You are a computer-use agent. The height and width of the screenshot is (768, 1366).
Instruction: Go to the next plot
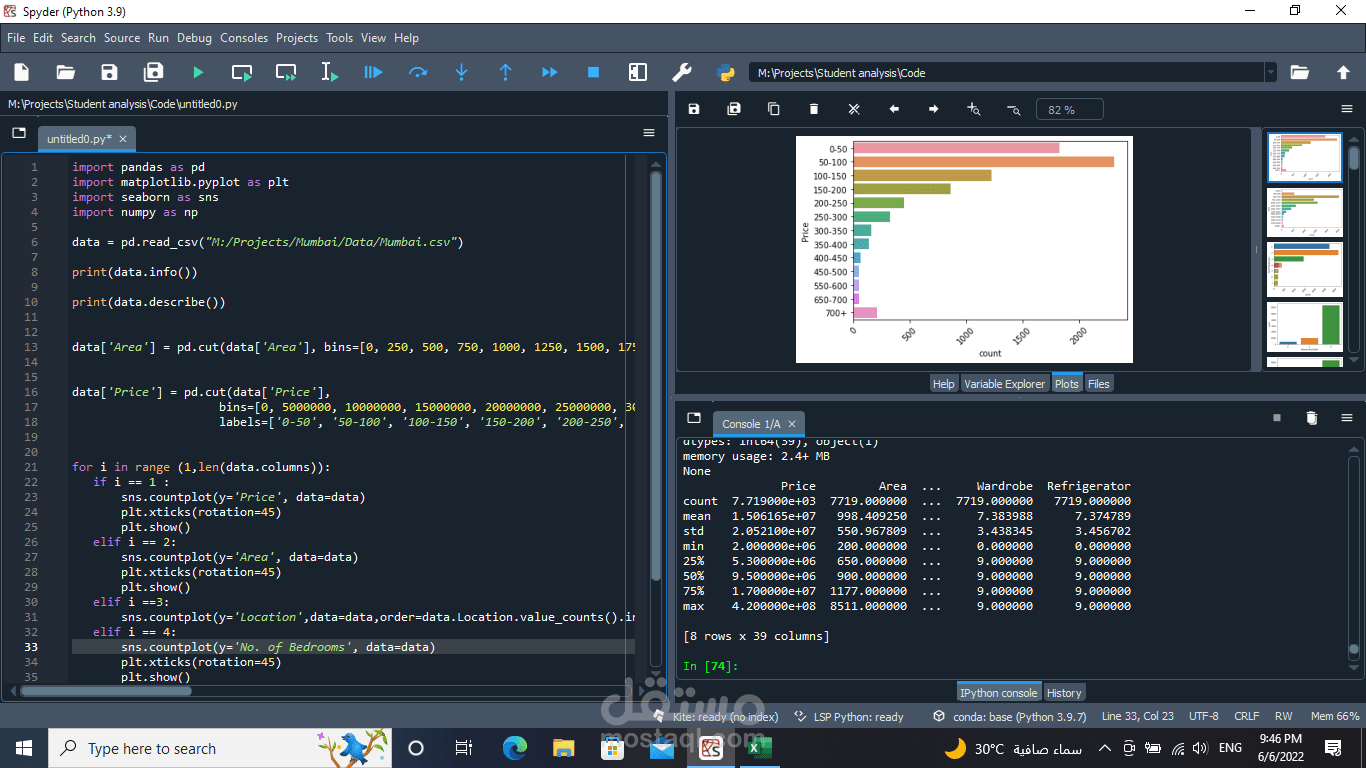(x=934, y=109)
